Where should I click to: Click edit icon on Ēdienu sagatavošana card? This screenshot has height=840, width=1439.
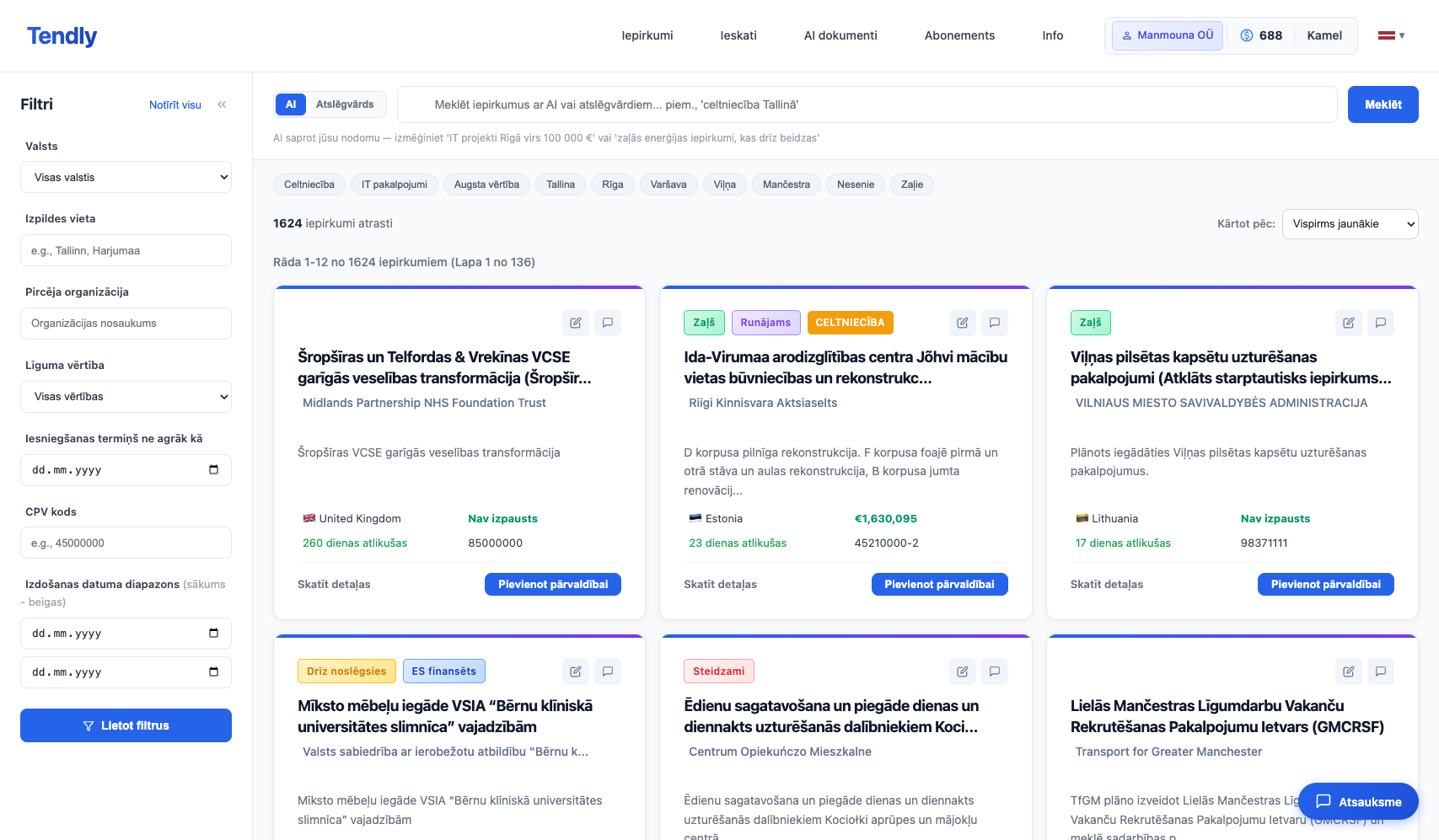(x=962, y=671)
